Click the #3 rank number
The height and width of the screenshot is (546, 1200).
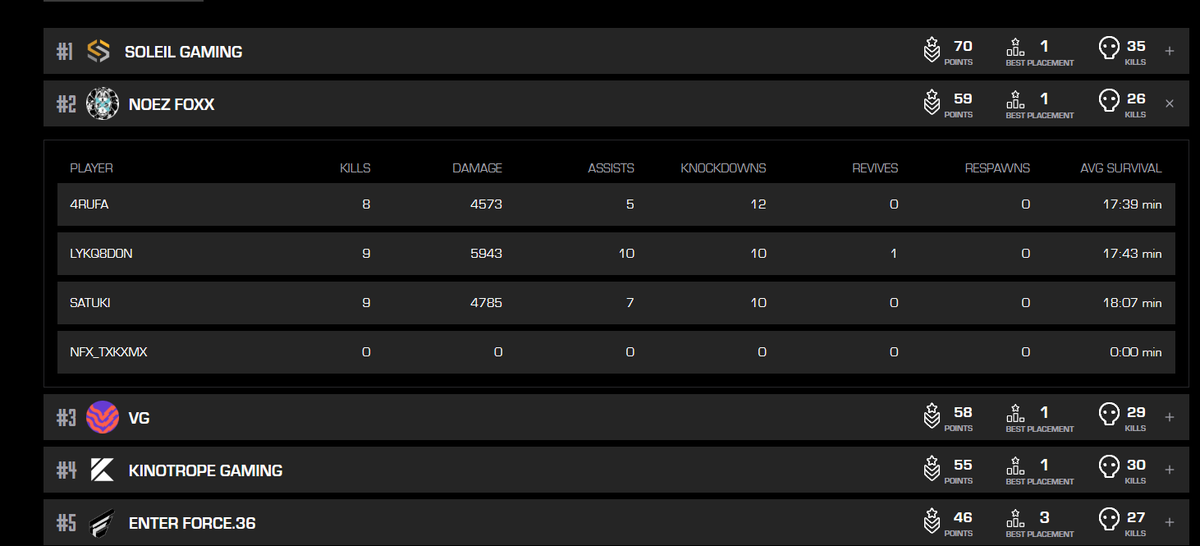pyautogui.click(x=66, y=417)
